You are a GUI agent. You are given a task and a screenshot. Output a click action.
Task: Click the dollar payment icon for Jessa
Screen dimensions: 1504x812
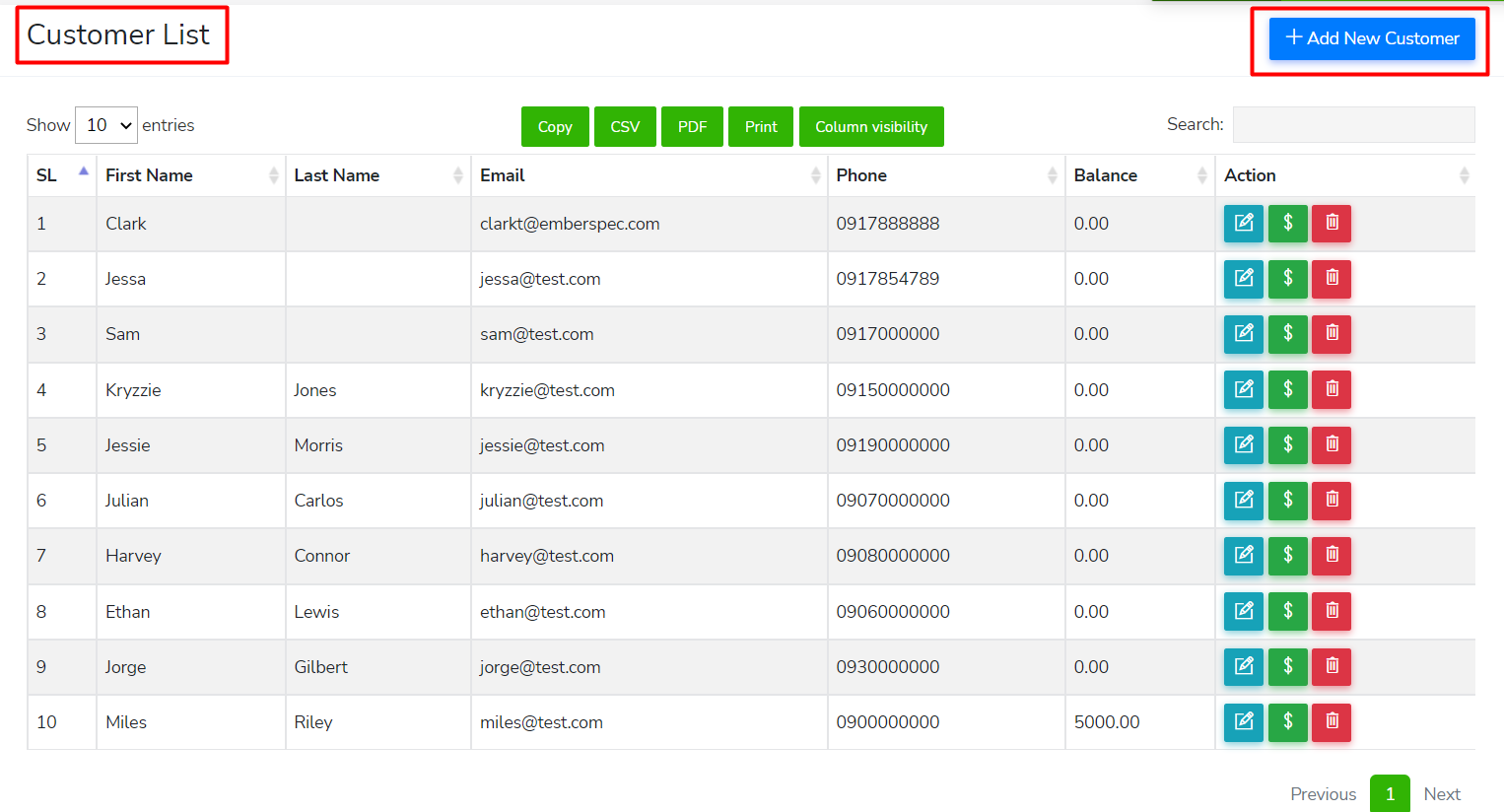coord(1287,279)
